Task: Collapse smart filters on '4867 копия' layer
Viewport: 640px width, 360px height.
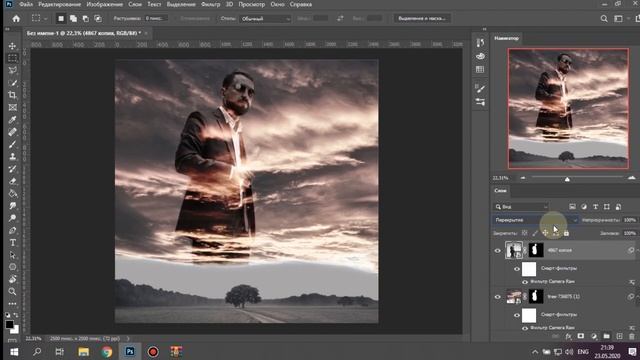Action: click(x=637, y=250)
